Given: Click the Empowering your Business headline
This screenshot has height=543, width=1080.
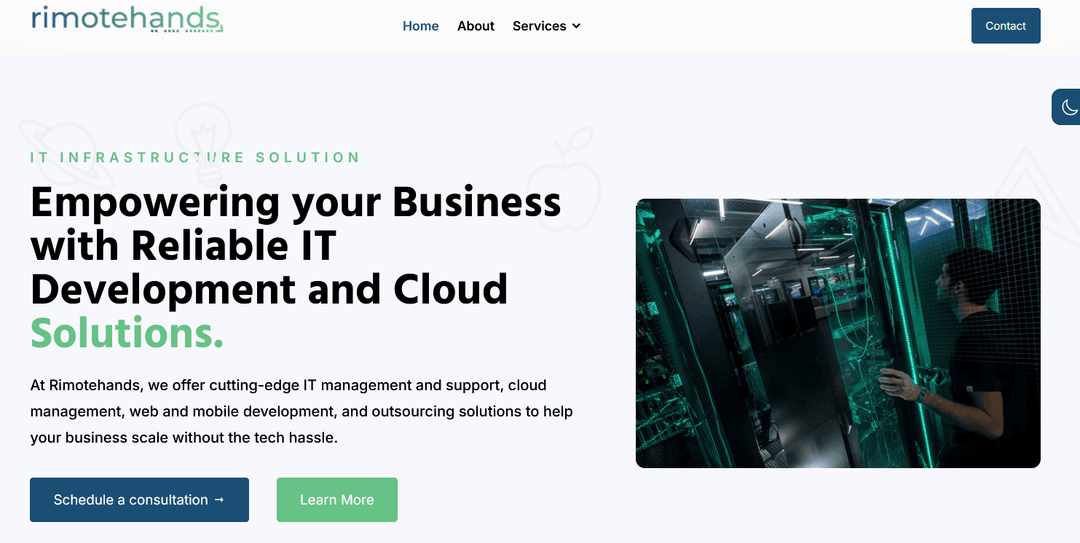Looking at the screenshot, I should (x=296, y=203).
